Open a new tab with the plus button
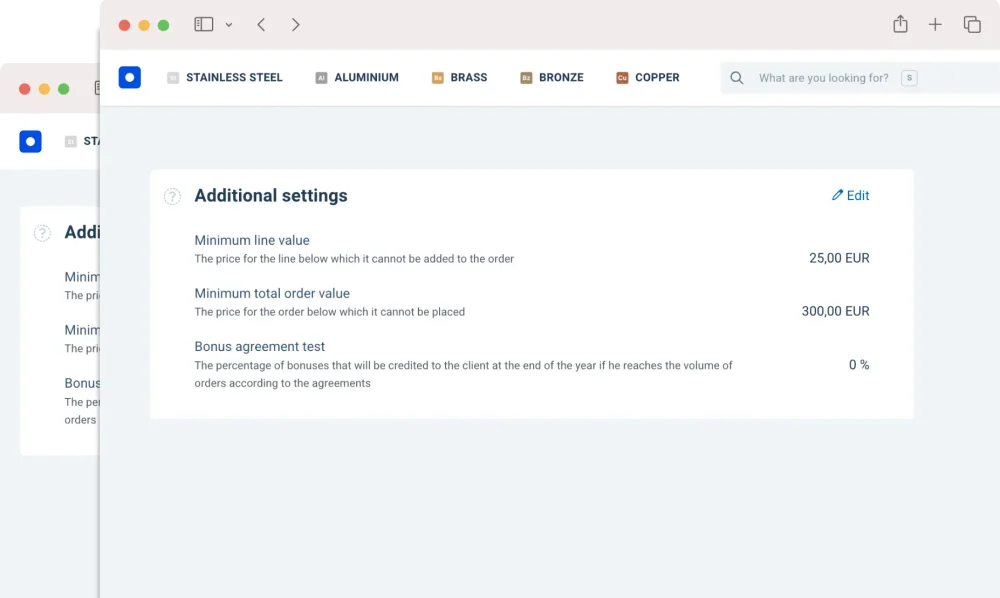The image size is (1000, 598). click(x=936, y=24)
